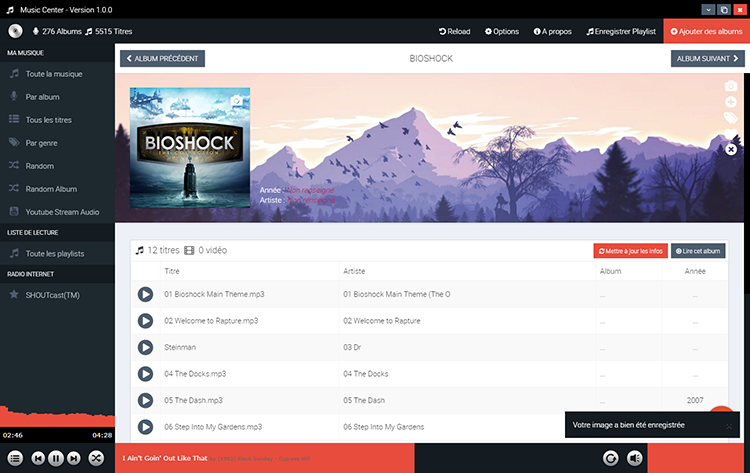Screen dimensions: 750x473
Task: Pause the currently playing song
Action: coord(56,458)
